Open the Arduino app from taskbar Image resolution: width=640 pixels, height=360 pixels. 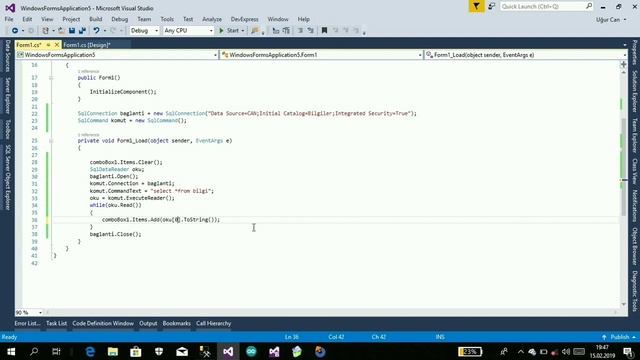click(x=251, y=351)
